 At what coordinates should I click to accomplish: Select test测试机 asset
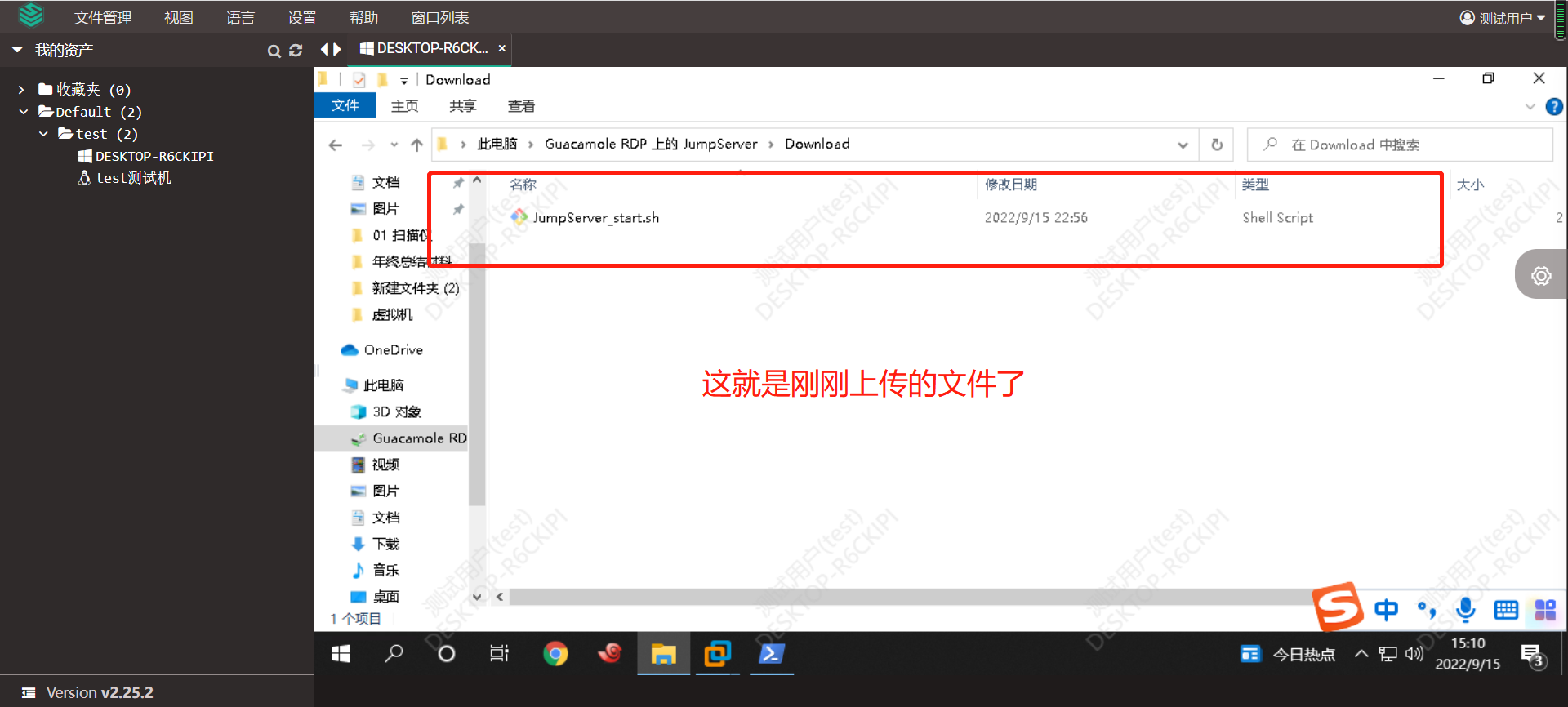(x=124, y=178)
